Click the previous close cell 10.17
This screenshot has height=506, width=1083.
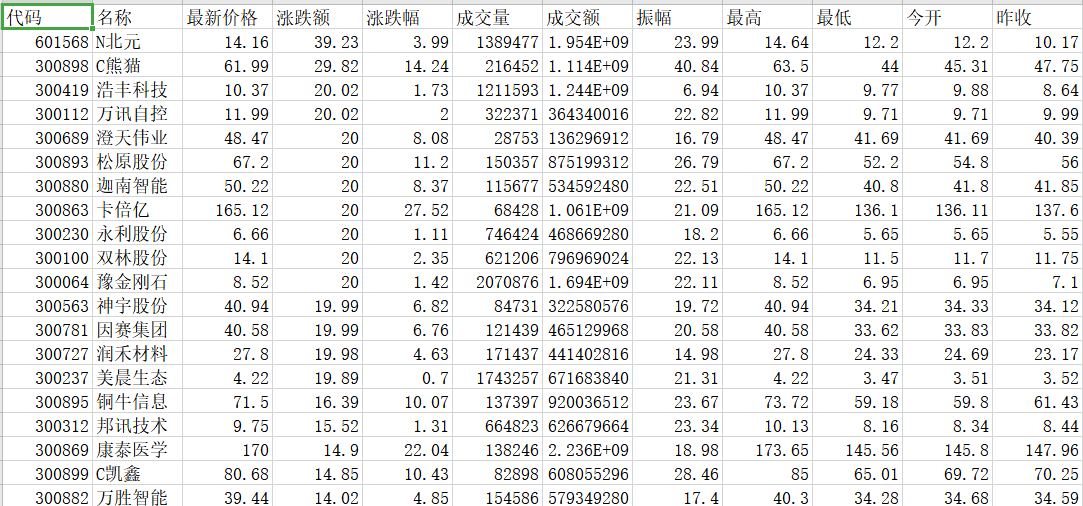pyautogui.click(x=1038, y=43)
